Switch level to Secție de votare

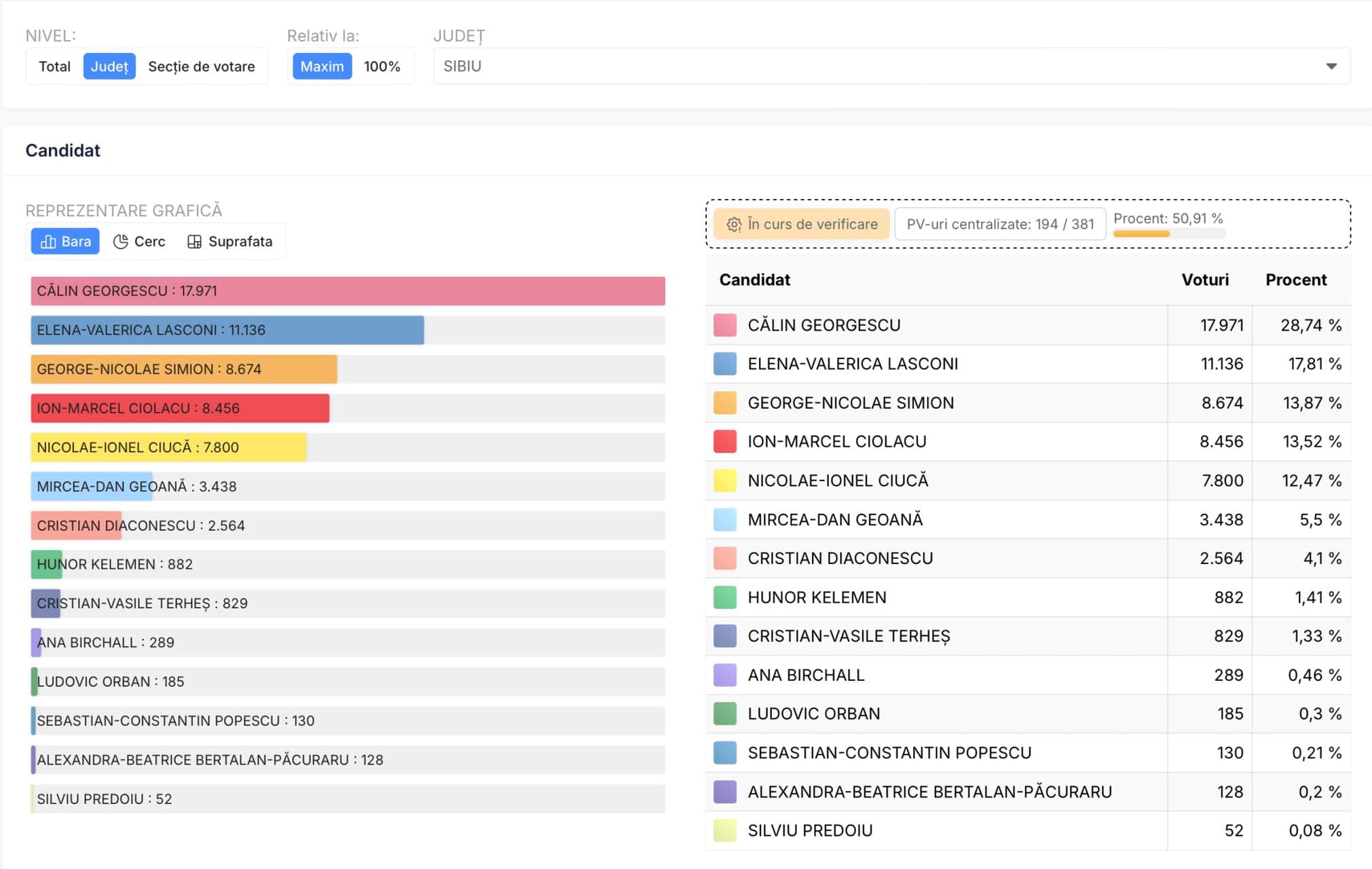[202, 67]
